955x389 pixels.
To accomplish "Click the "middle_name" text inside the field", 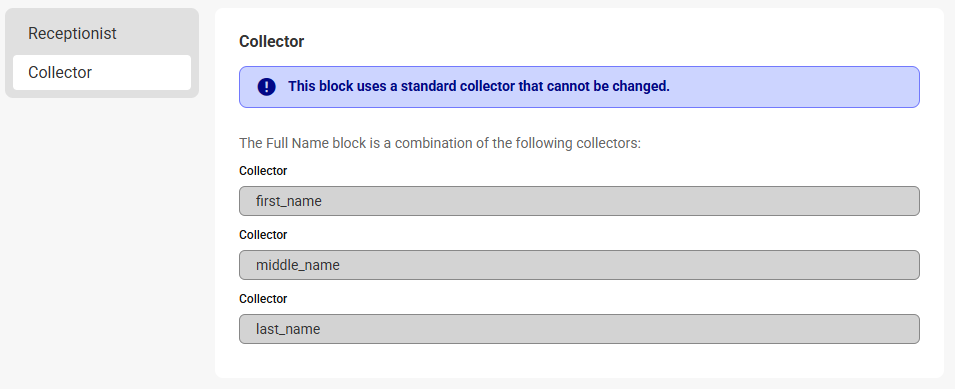I will coord(298,265).
